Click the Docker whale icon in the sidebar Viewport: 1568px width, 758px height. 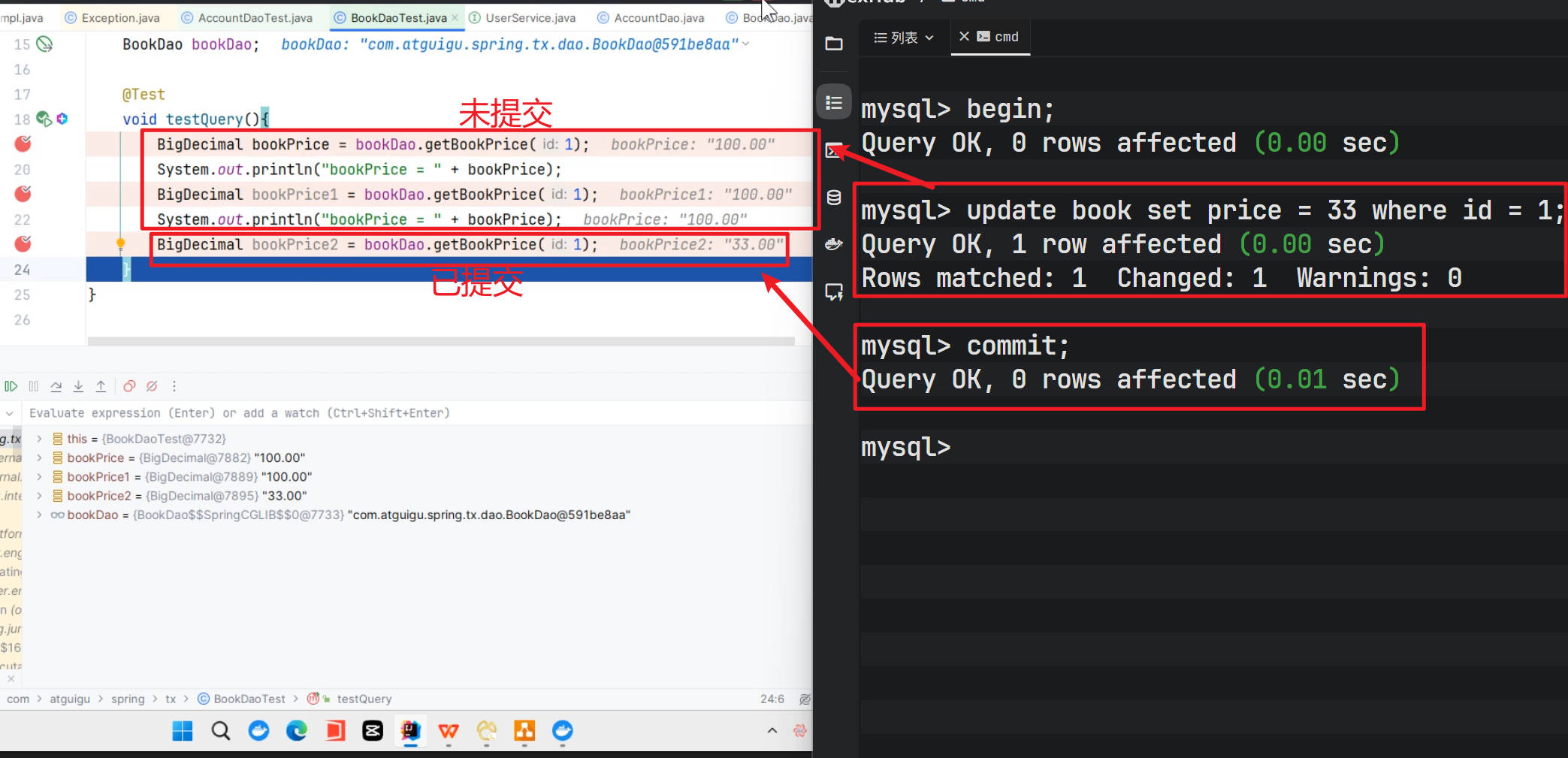pyautogui.click(x=833, y=244)
